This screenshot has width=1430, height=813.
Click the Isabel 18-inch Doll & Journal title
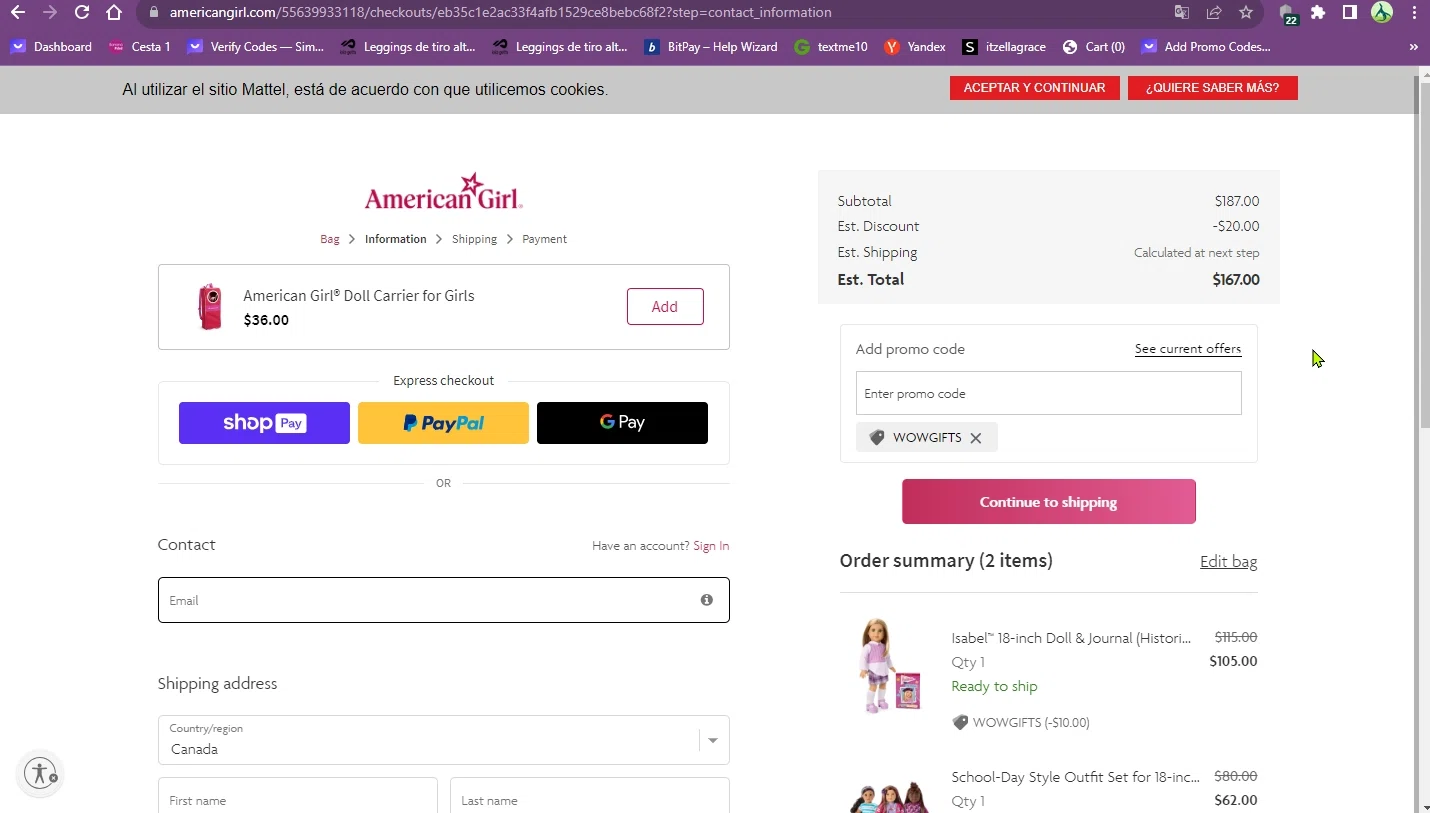point(1071,638)
